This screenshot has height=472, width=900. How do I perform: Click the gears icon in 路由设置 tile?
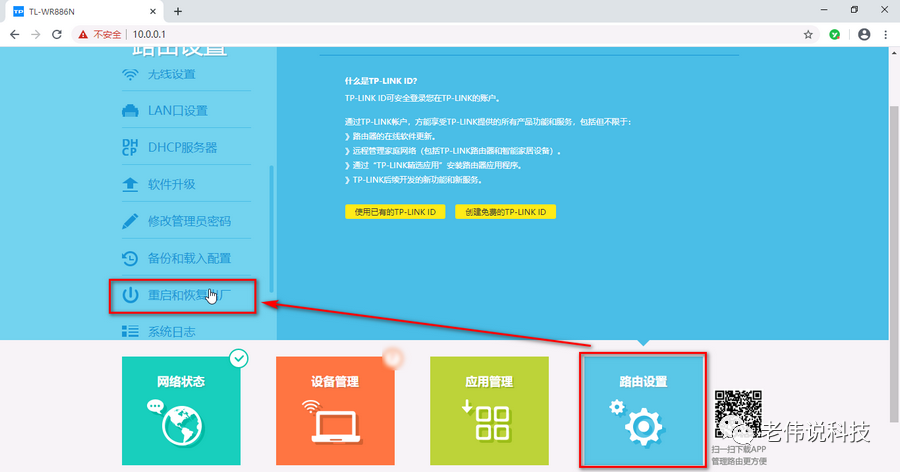click(637, 423)
